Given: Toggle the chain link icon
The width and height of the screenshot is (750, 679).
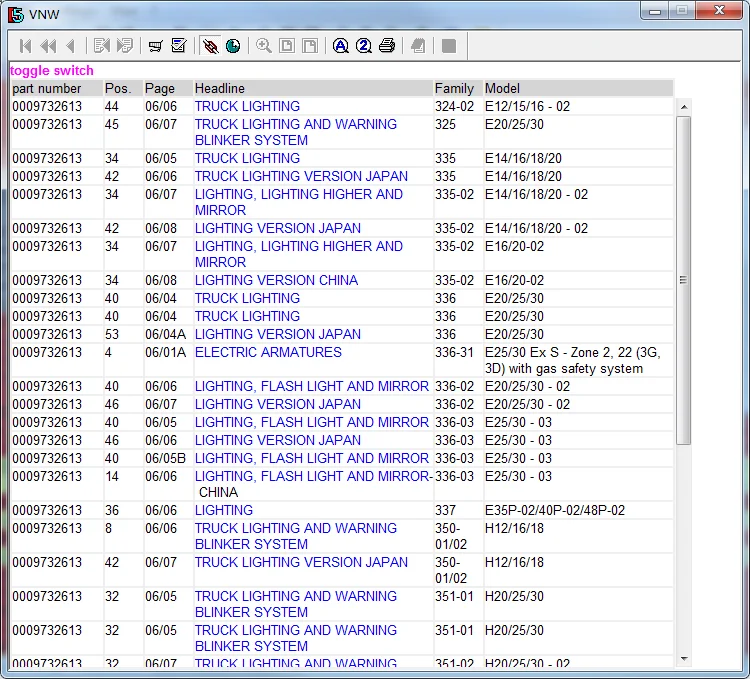Looking at the screenshot, I should click(210, 46).
